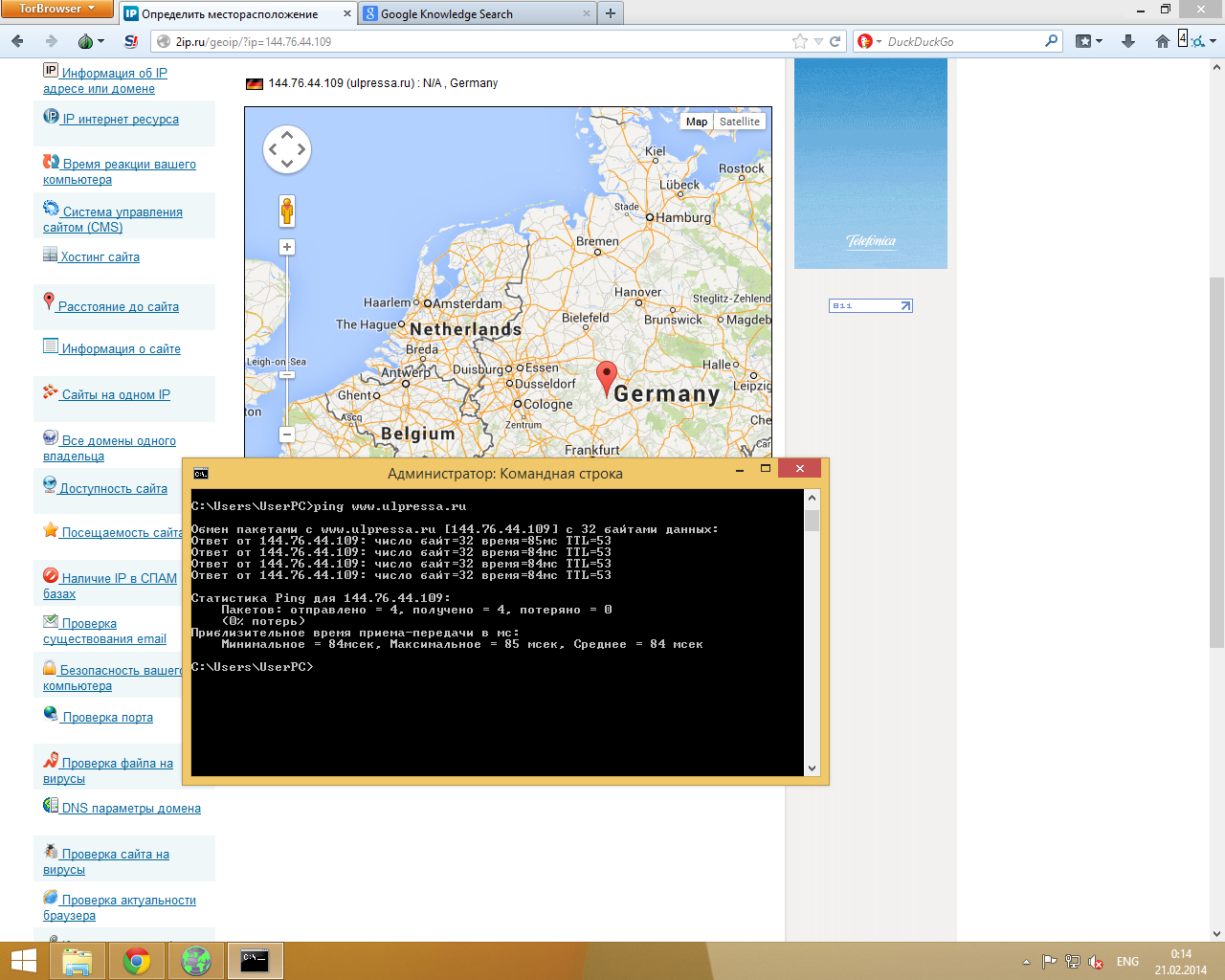Click the Telefonica advertisement banner
1225x980 pixels.
(871, 164)
